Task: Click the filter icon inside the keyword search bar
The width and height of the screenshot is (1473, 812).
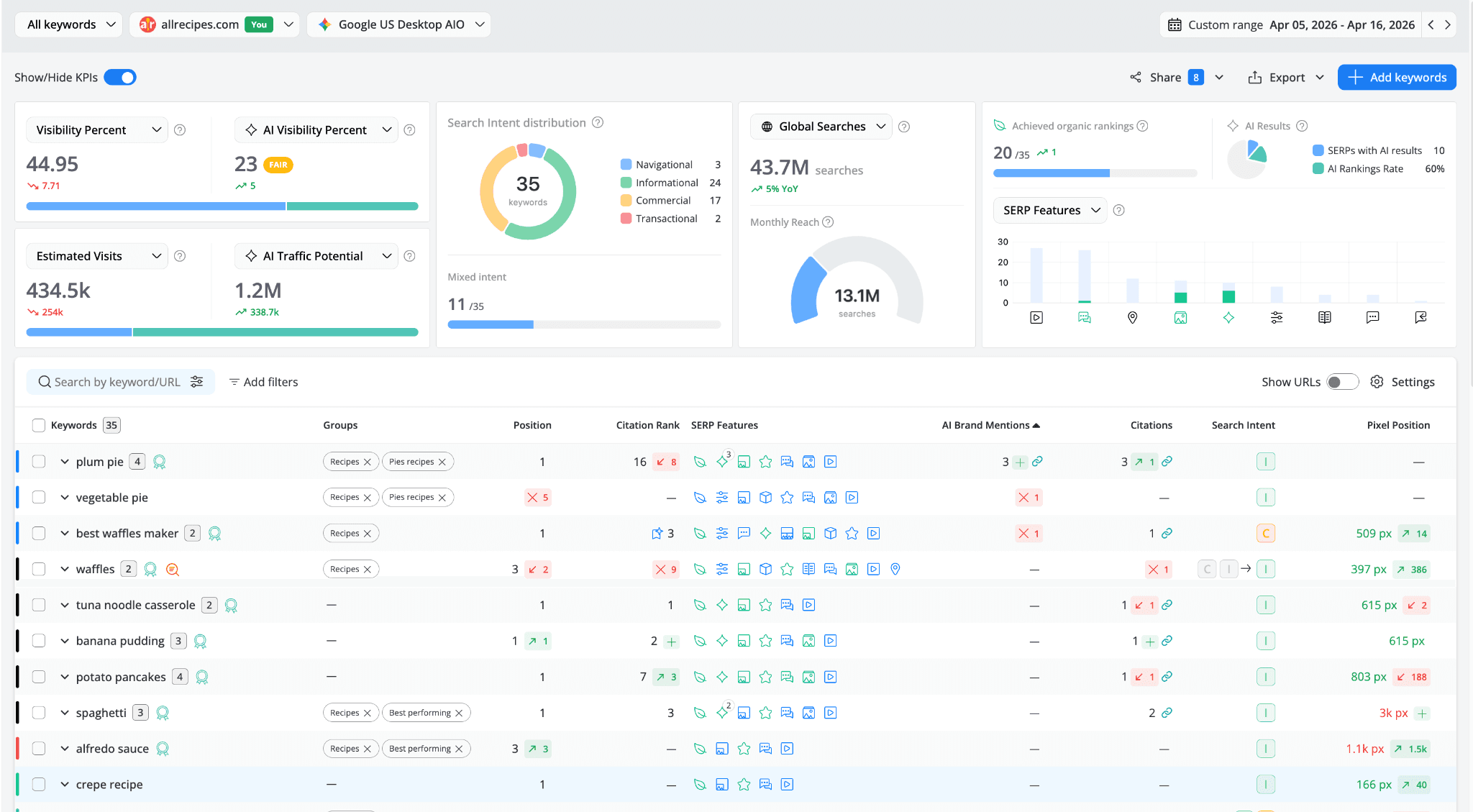Action: [x=197, y=382]
